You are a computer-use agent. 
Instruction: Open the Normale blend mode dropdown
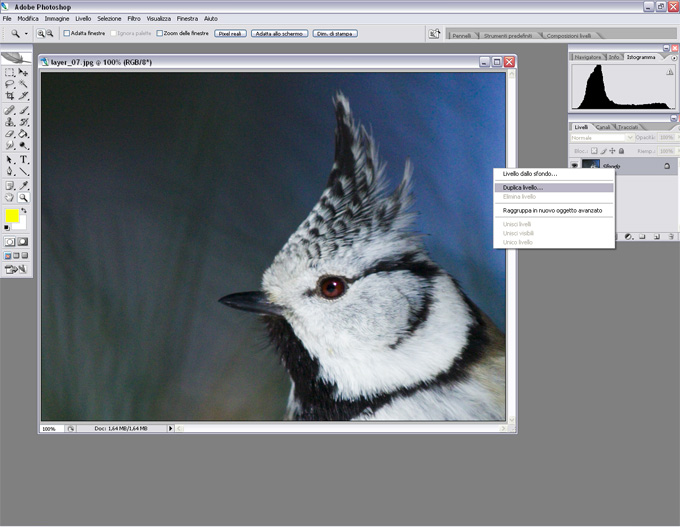point(599,138)
